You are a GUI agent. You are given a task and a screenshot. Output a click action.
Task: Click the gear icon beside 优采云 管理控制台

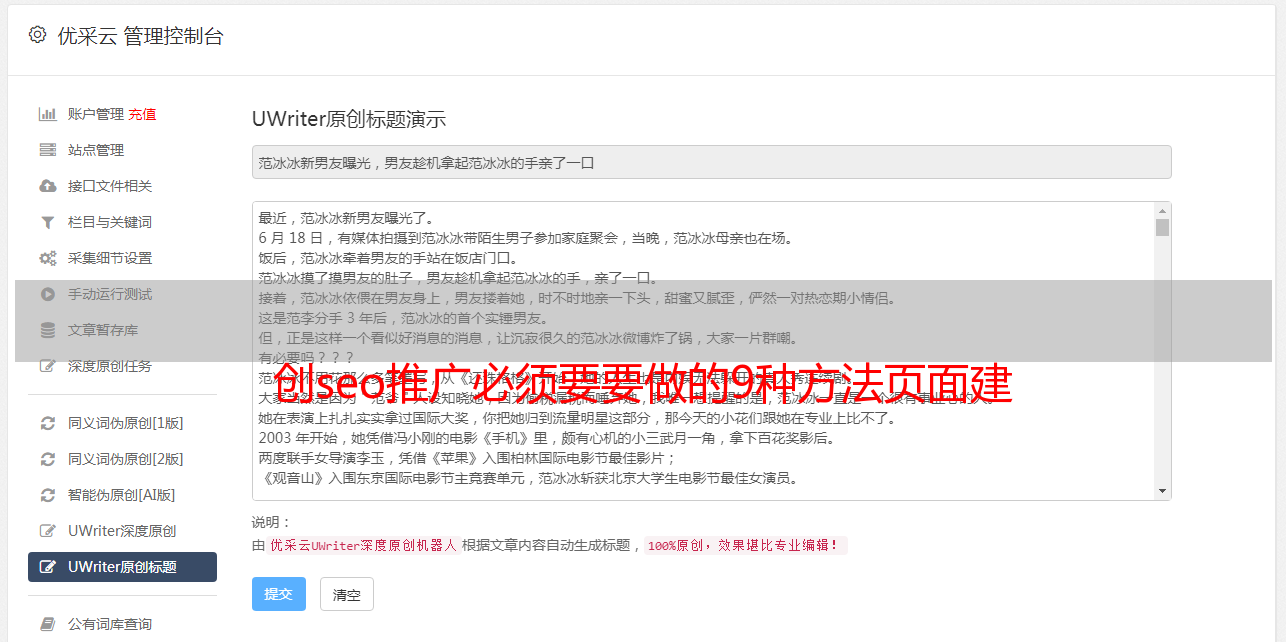coord(37,35)
